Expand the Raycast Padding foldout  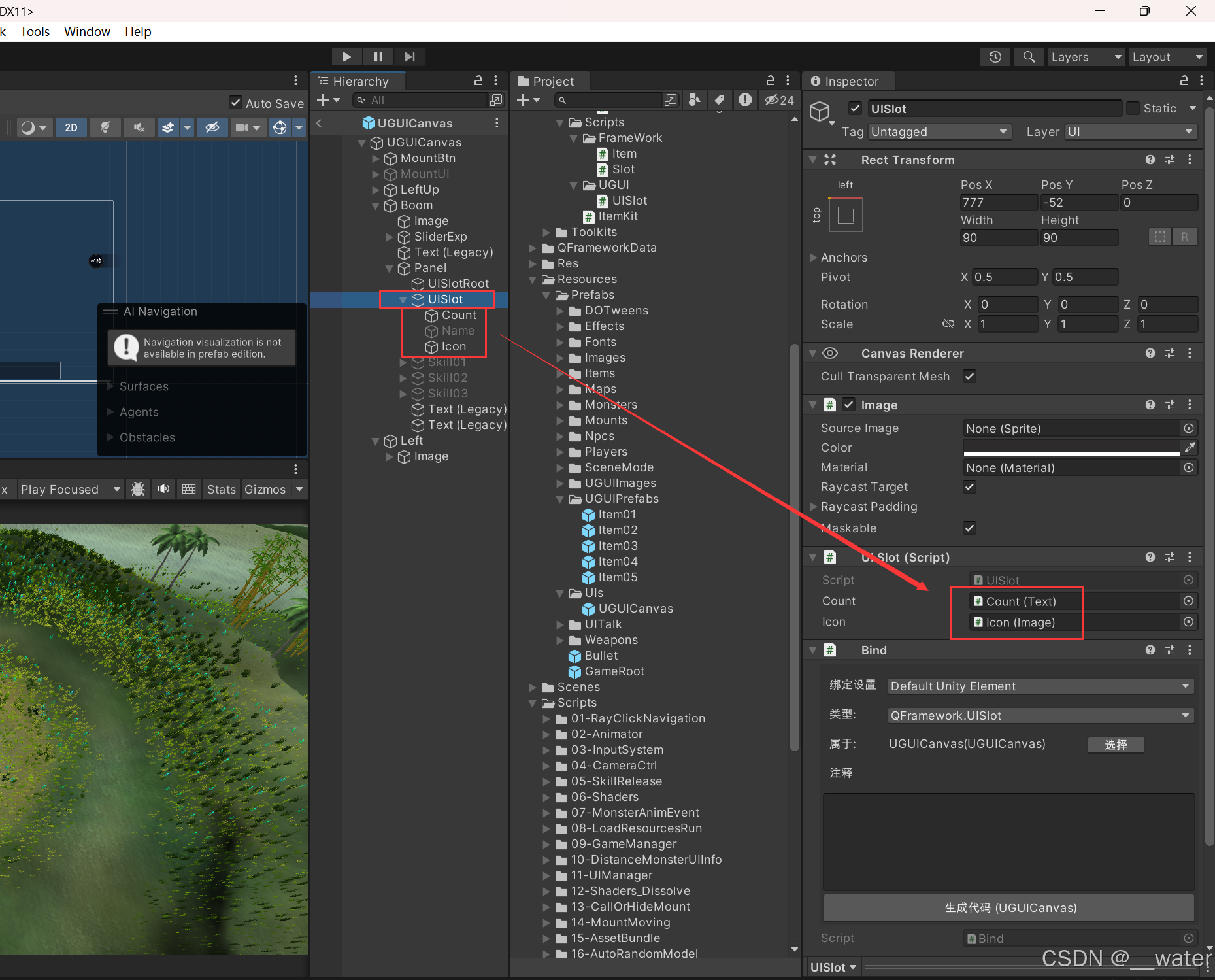click(x=814, y=506)
